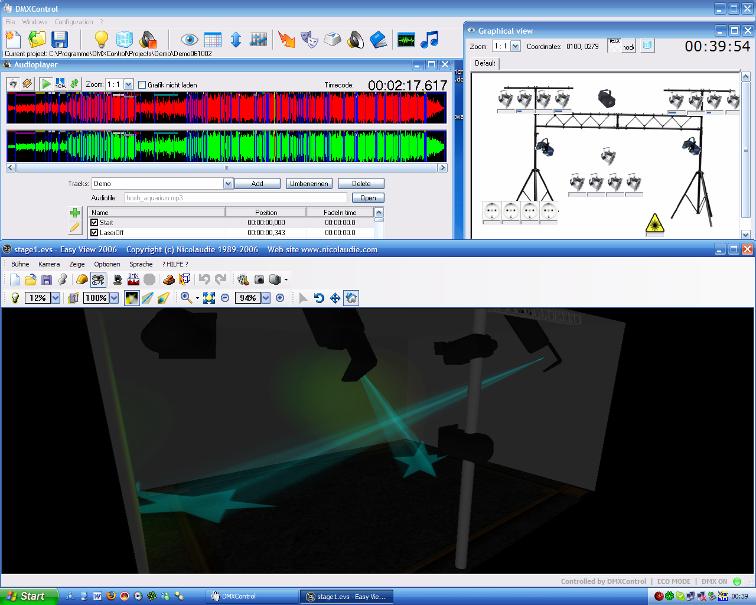
Task: Toggle the LaserOff cue checkbox
Action: coord(95,232)
